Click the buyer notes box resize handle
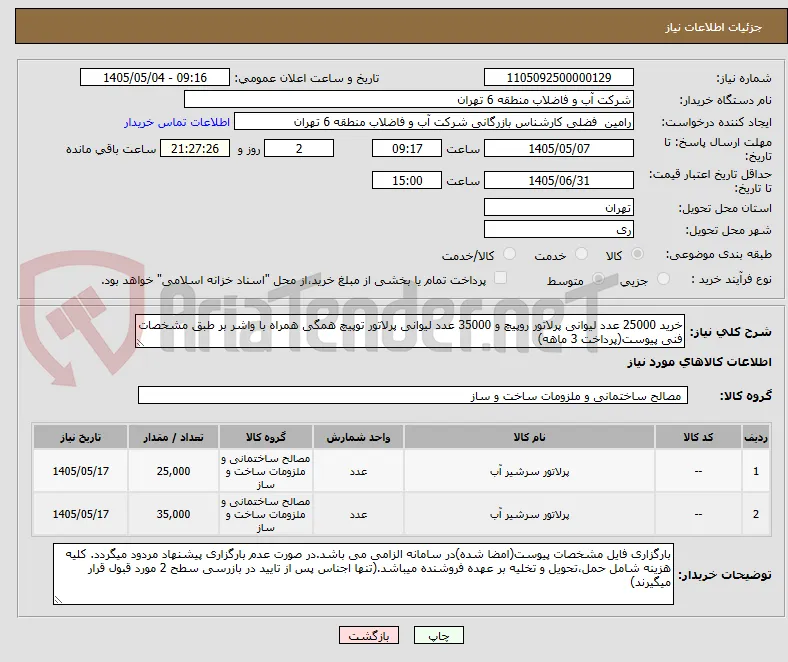The image size is (788, 662). 58,600
